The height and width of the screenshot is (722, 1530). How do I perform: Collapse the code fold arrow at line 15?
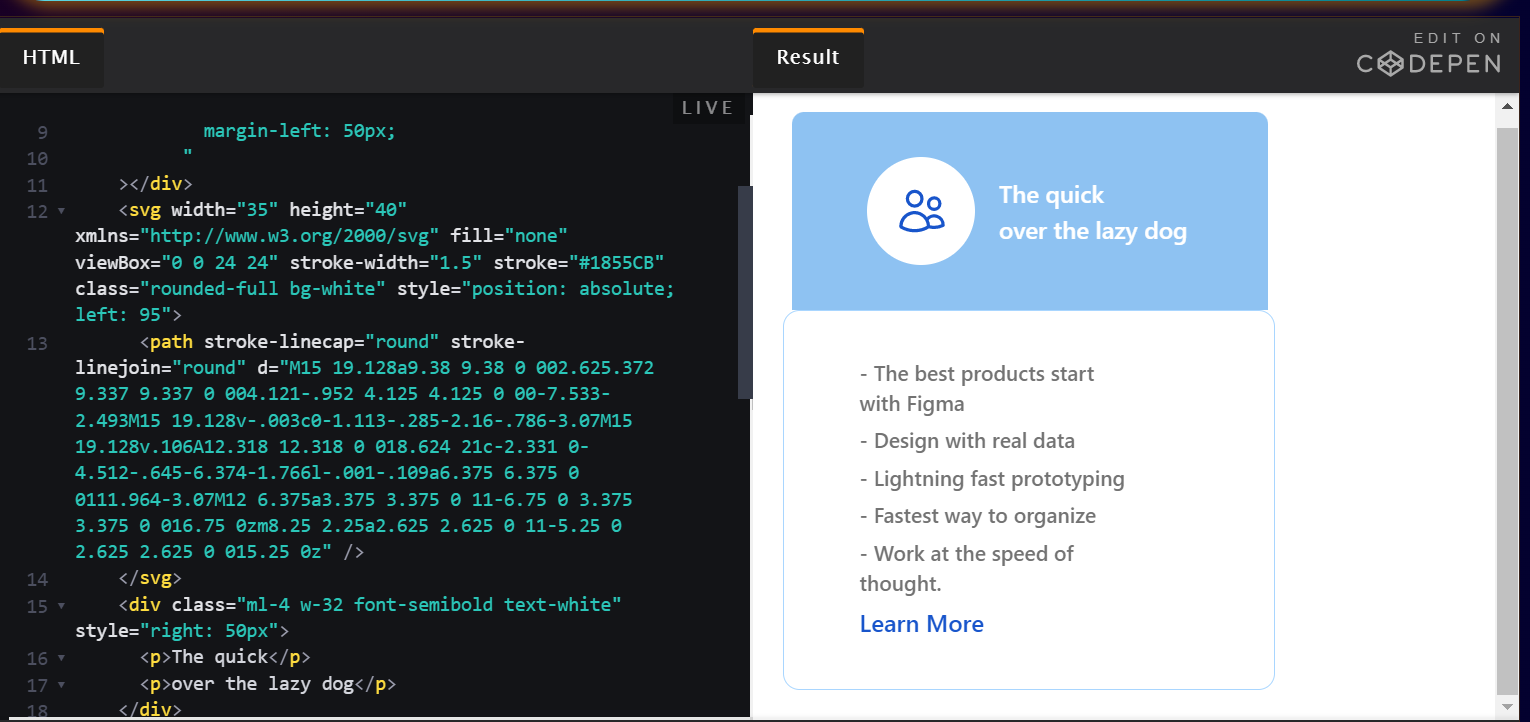(61, 606)
